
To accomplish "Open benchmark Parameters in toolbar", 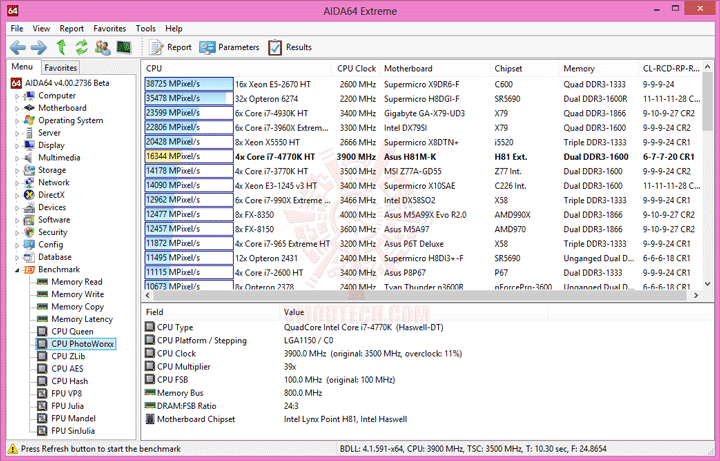I will point(229,47).
